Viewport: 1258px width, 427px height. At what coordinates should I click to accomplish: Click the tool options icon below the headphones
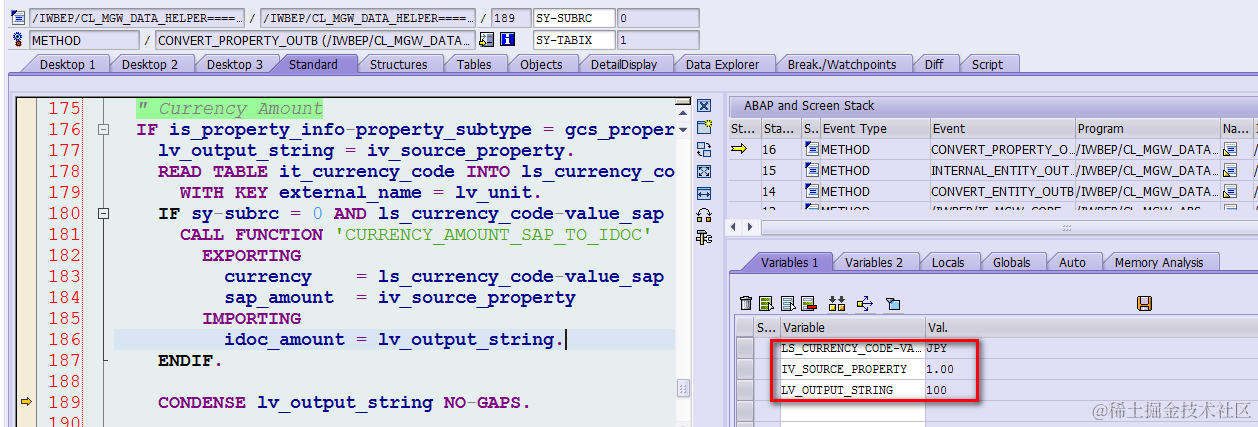tap(703, 237)
